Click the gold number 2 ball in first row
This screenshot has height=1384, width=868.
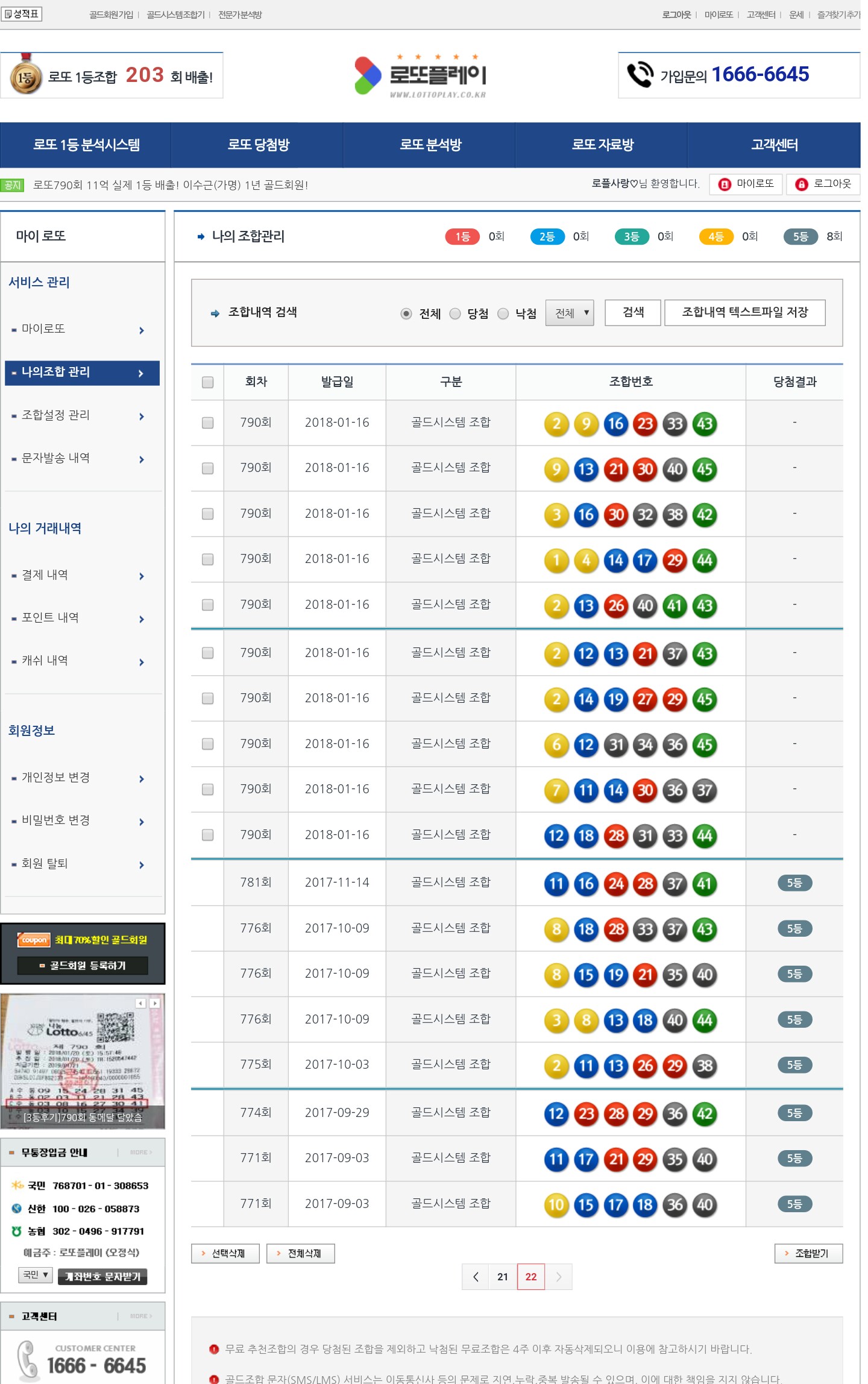(556, 424)
